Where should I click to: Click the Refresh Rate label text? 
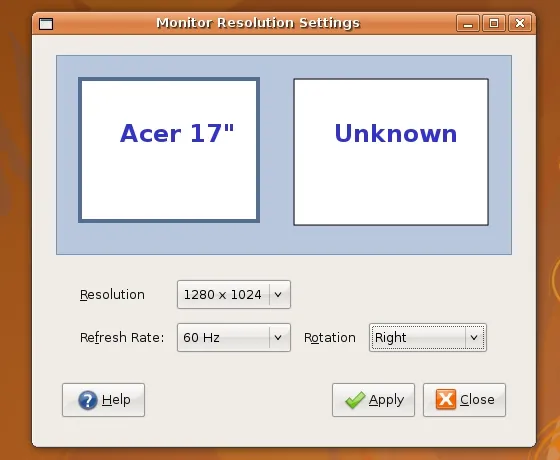coord(122,338)
